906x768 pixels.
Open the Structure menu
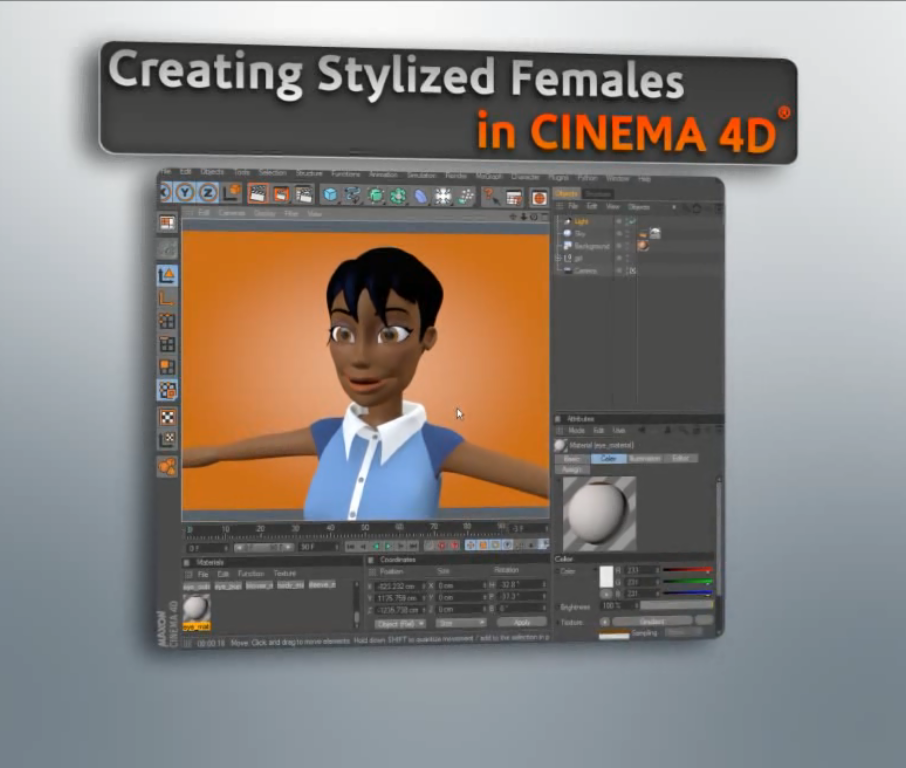click(x=309, y=173)
